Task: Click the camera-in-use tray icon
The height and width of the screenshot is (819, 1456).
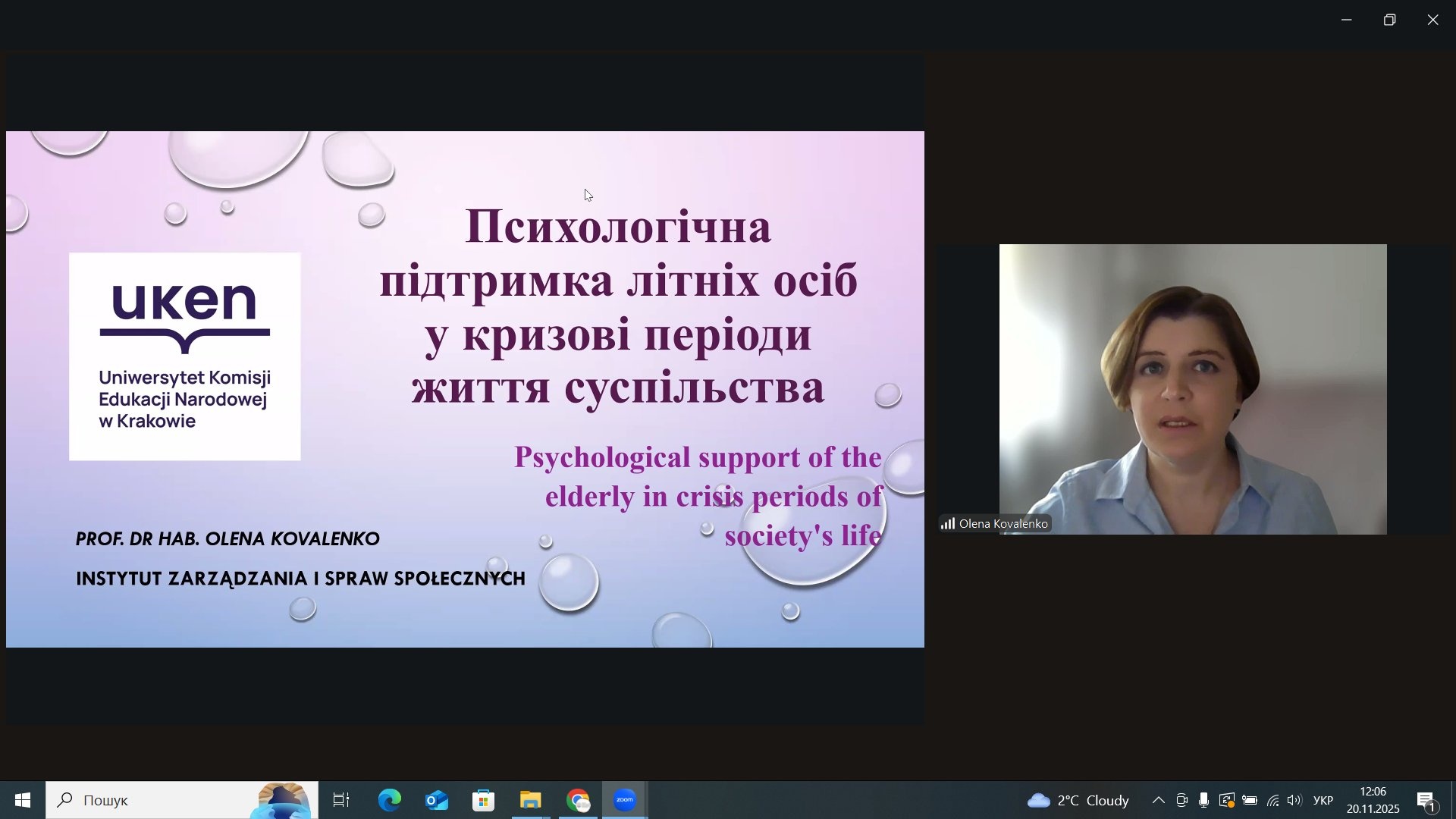Action: 1181,801
